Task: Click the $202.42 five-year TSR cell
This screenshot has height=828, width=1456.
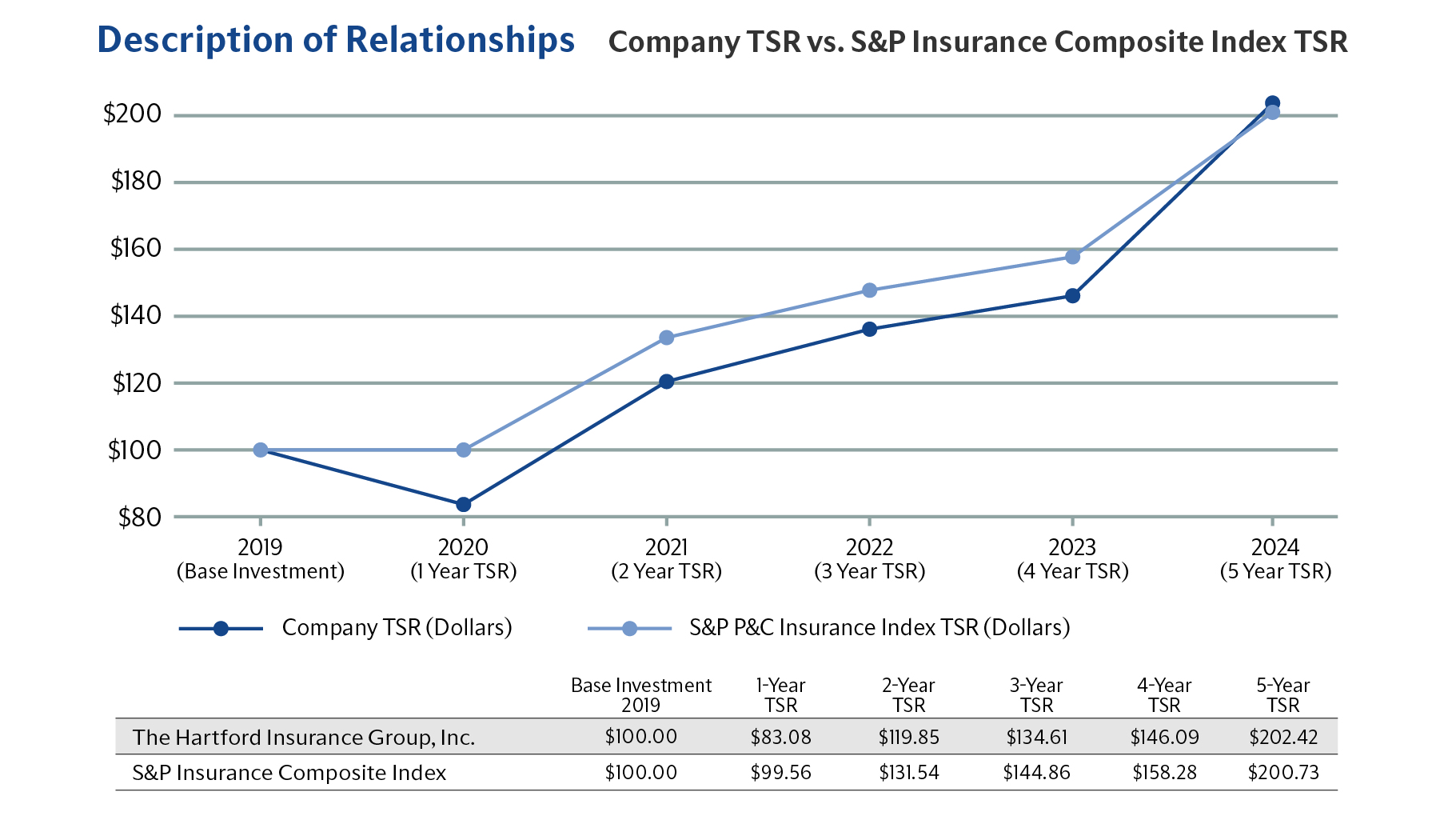Action: (1282, 737)
